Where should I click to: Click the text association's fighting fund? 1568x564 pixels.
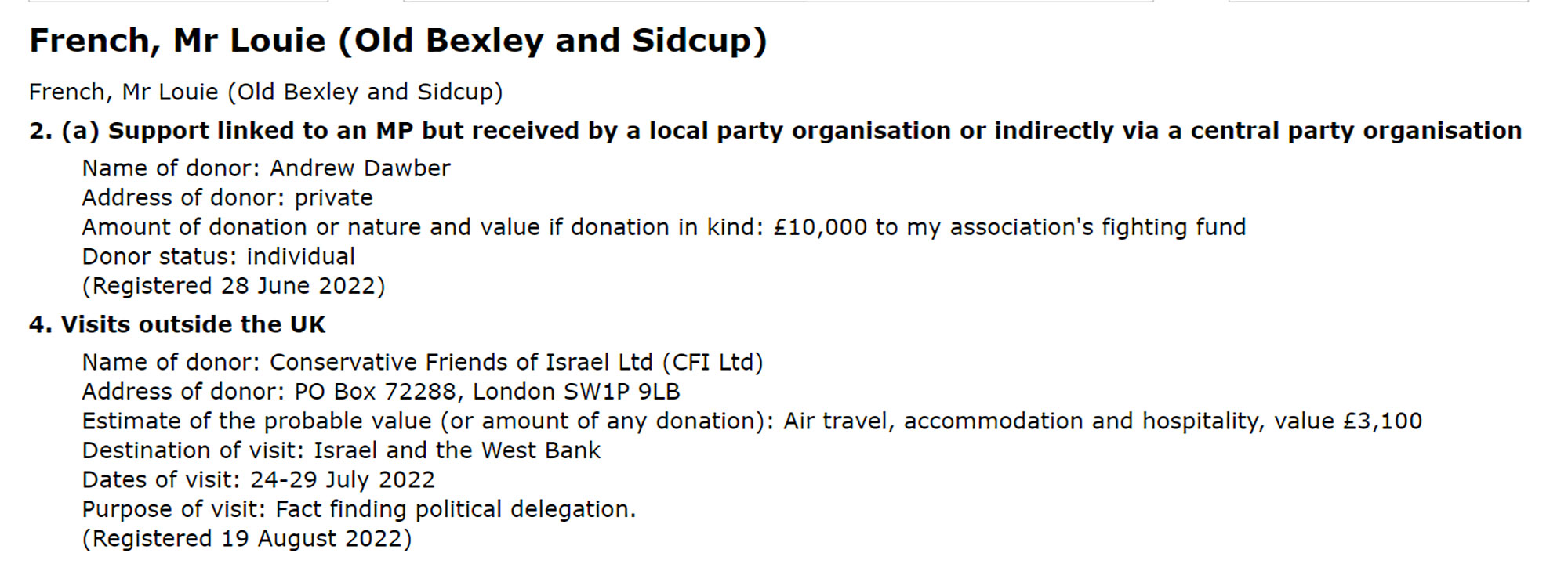click(x=1098, y=227)
